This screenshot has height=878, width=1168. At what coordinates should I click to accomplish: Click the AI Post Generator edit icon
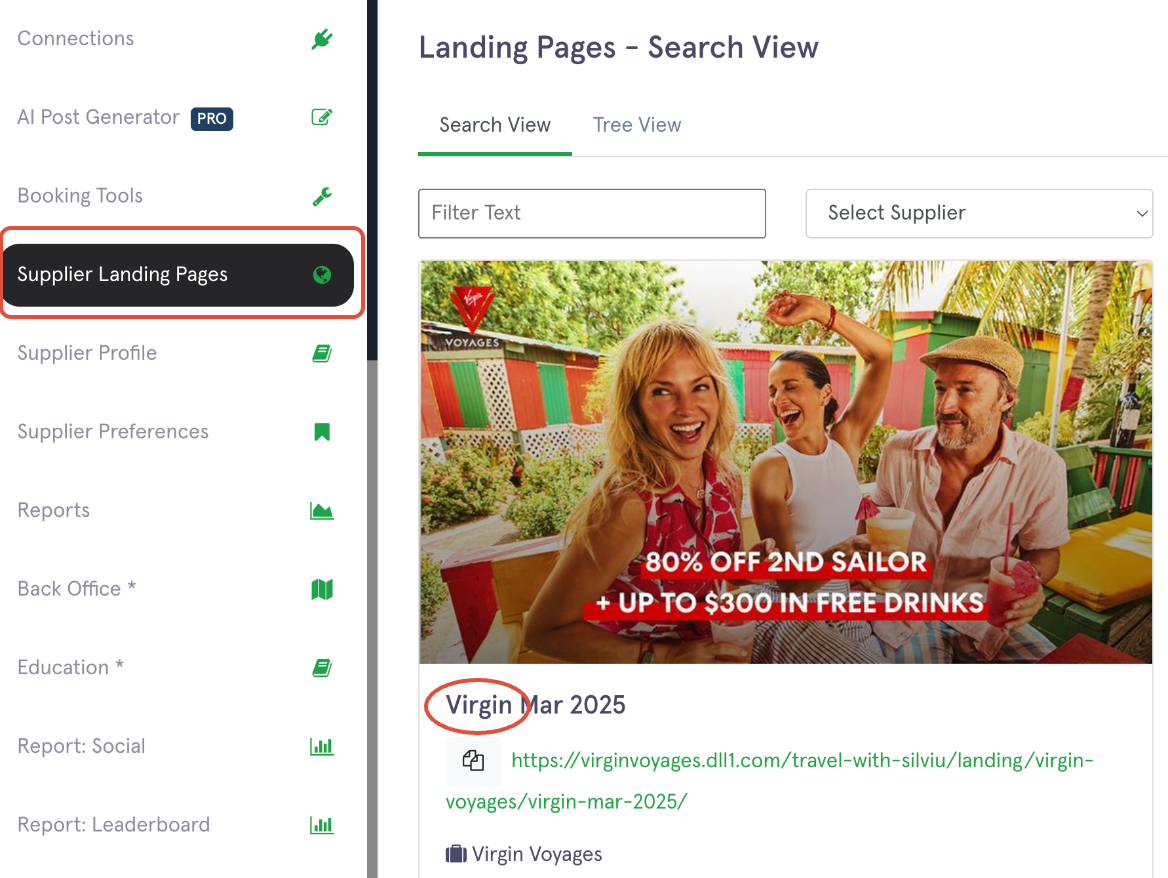[x=322, y=117]
